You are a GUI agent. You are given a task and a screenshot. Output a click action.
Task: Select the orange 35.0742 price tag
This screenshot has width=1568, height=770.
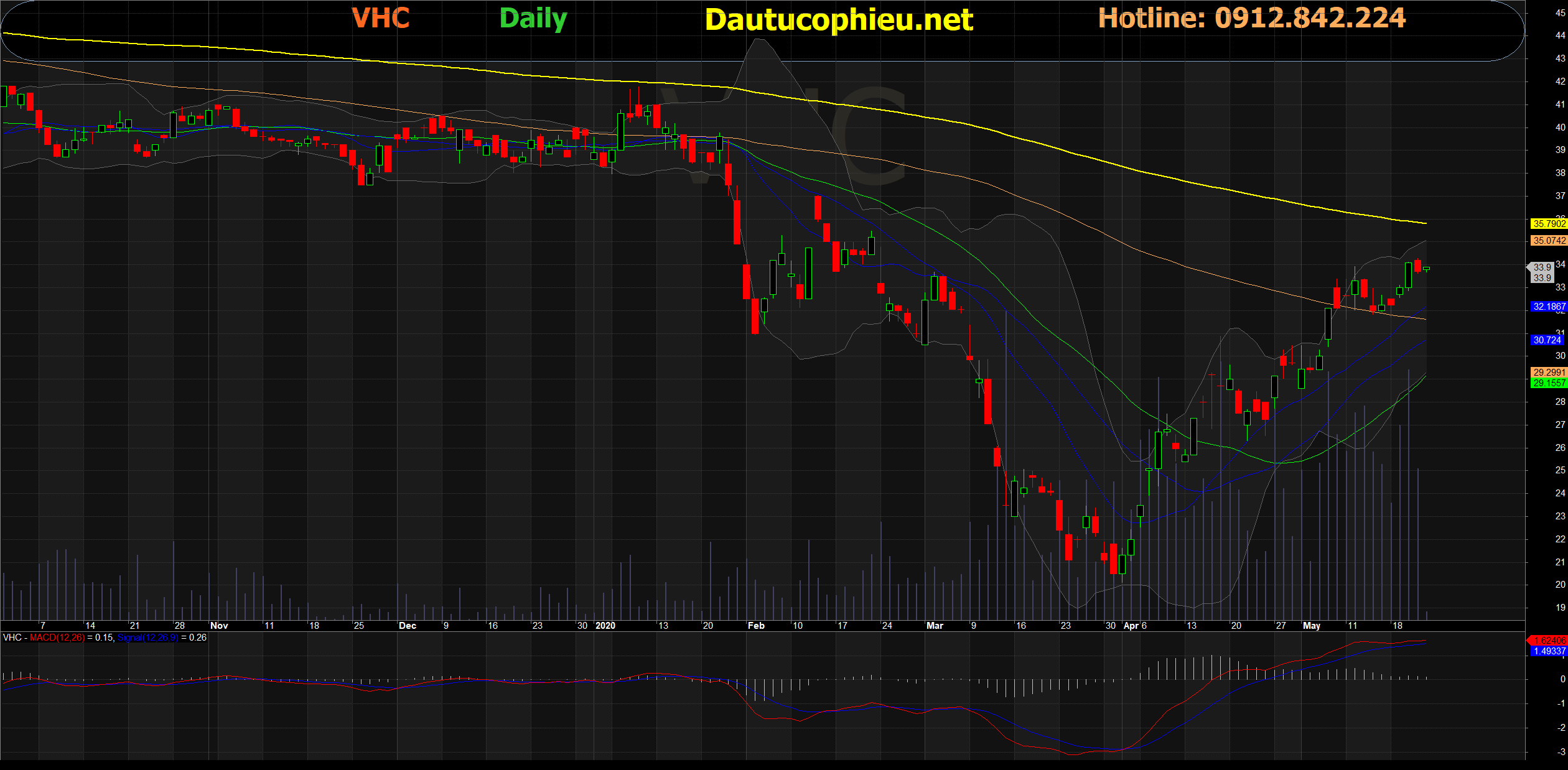(x=1548, y=241)
